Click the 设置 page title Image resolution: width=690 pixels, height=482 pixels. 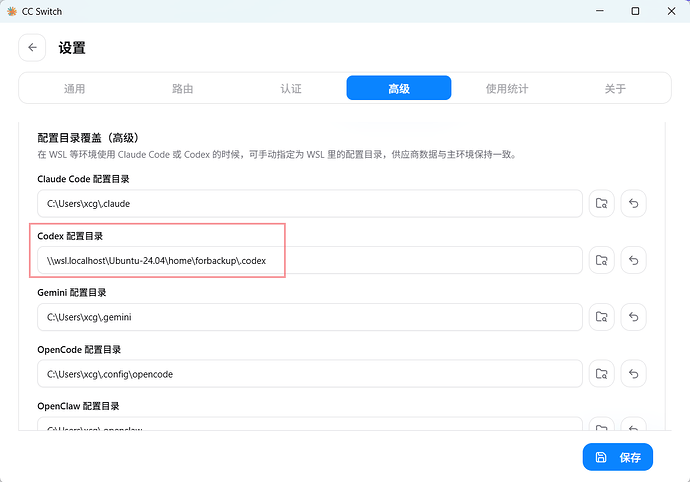coord(72,48)
